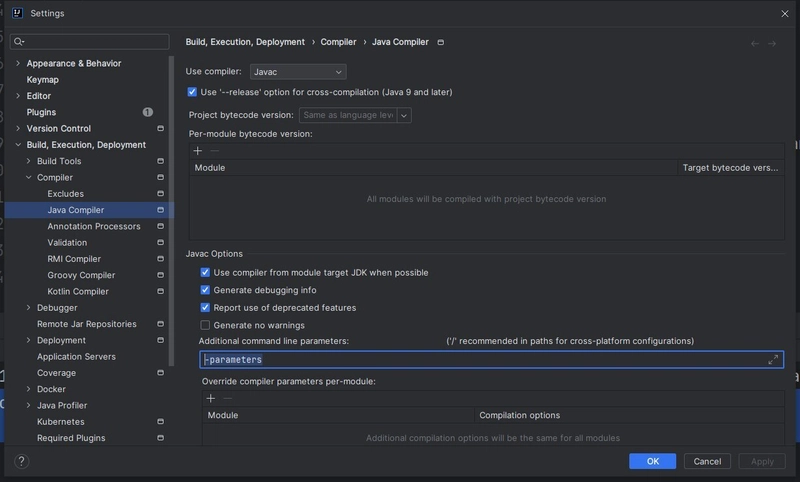
Task: Open the Use compiler Javac dropdown
Action: (298, 72)
